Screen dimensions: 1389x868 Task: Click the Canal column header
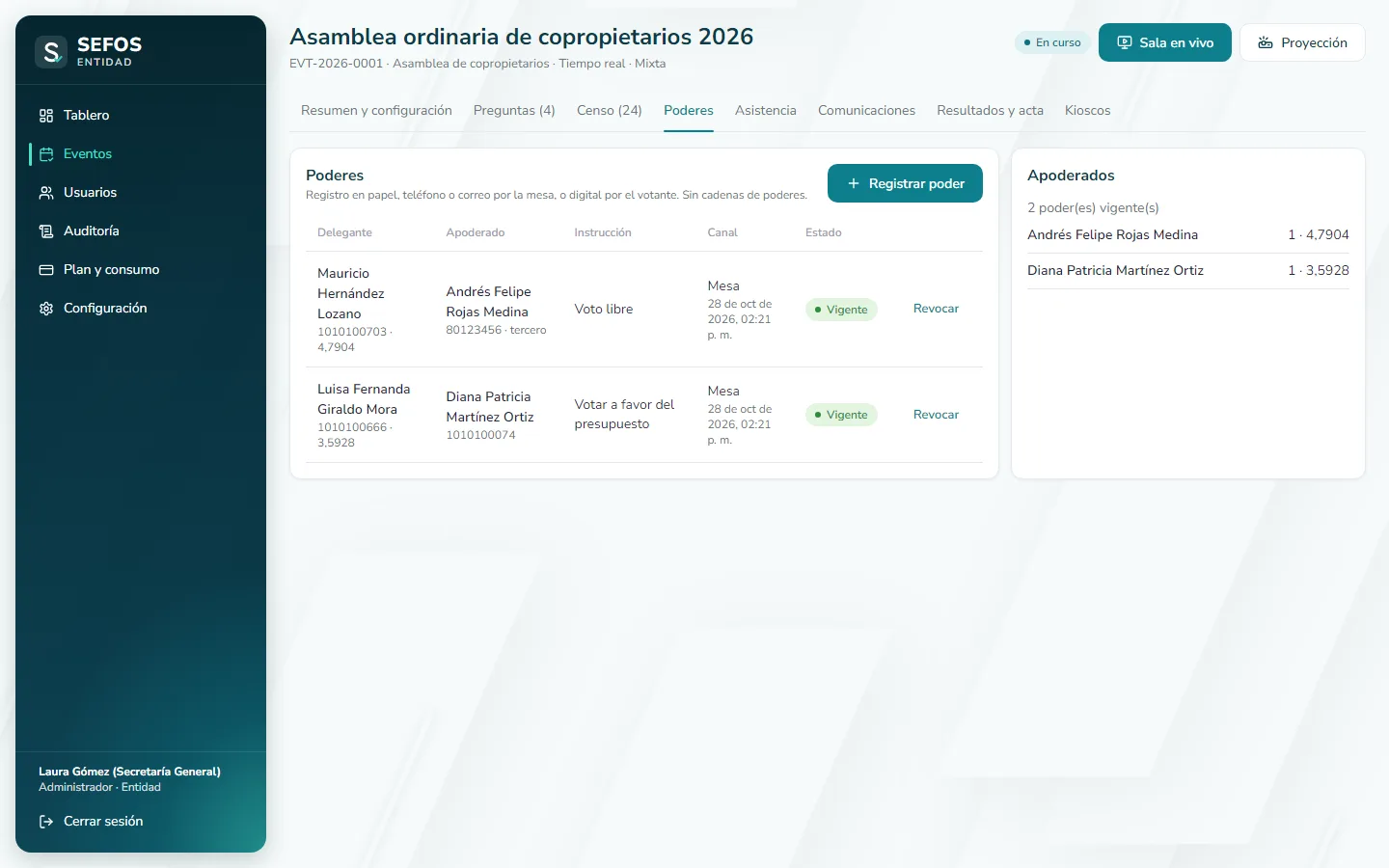(x=722, y=232)
